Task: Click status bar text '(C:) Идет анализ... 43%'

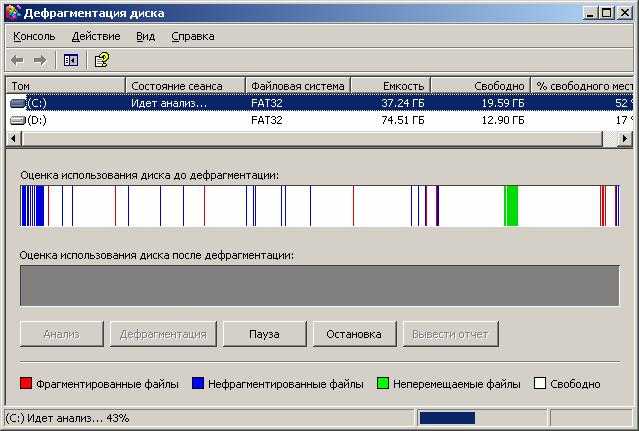Action: [67, 418]
